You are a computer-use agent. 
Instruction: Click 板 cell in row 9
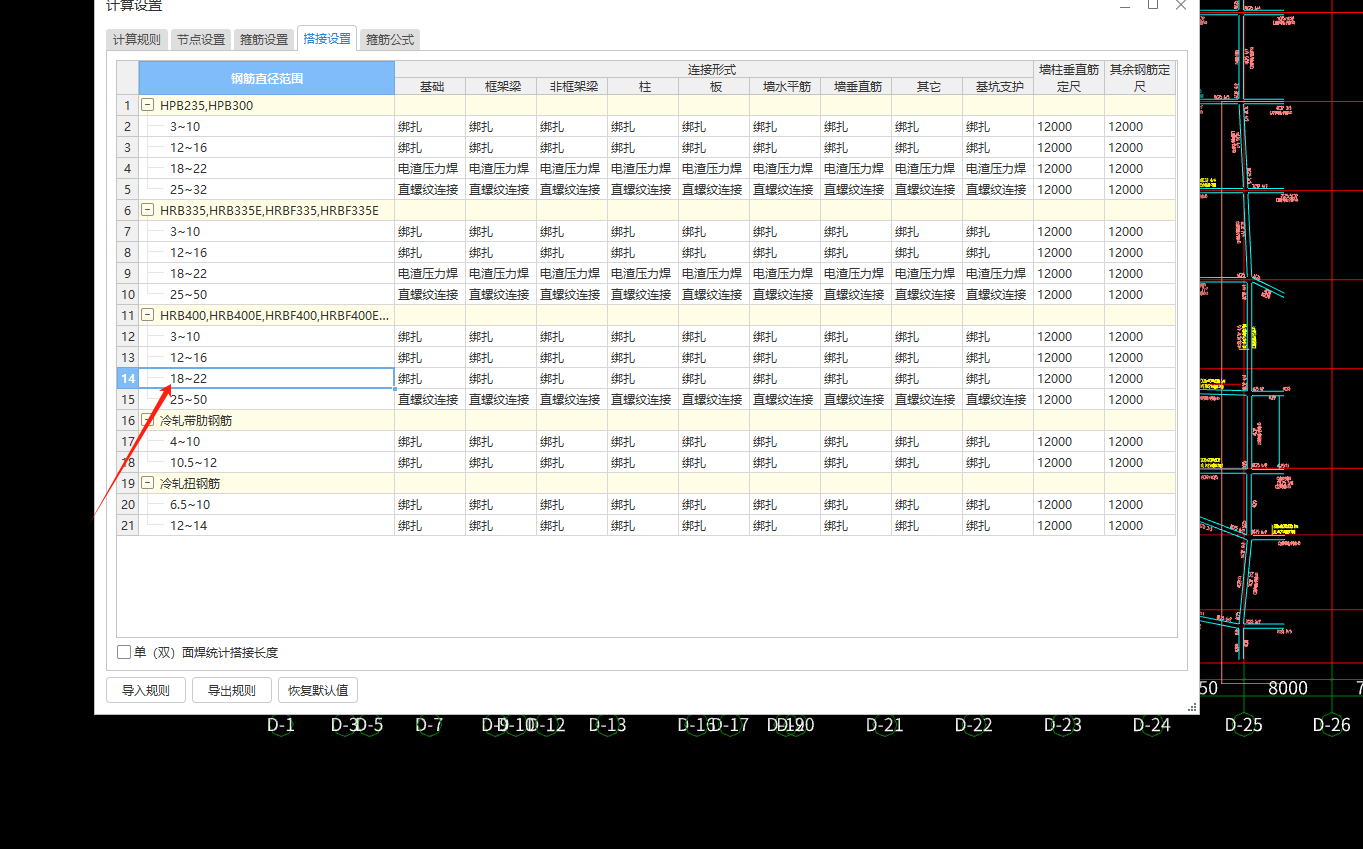tap(714, 273)
